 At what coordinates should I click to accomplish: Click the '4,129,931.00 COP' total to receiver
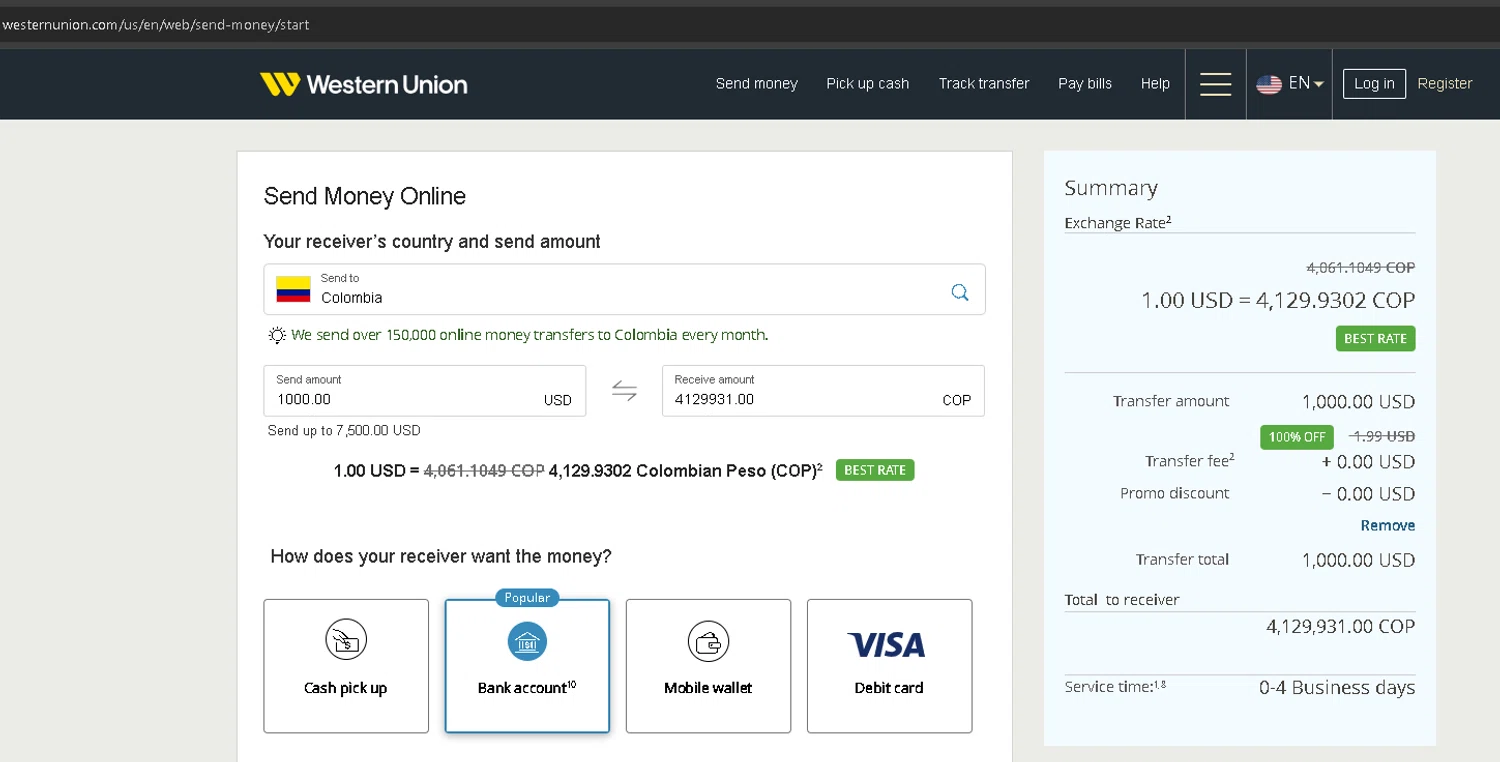[x=1340, y=626]
